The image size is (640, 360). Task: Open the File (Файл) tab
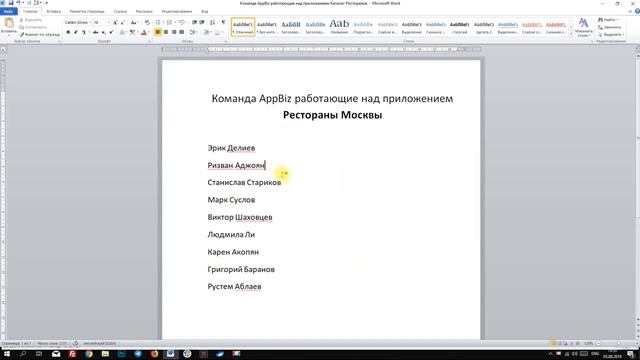9,11
